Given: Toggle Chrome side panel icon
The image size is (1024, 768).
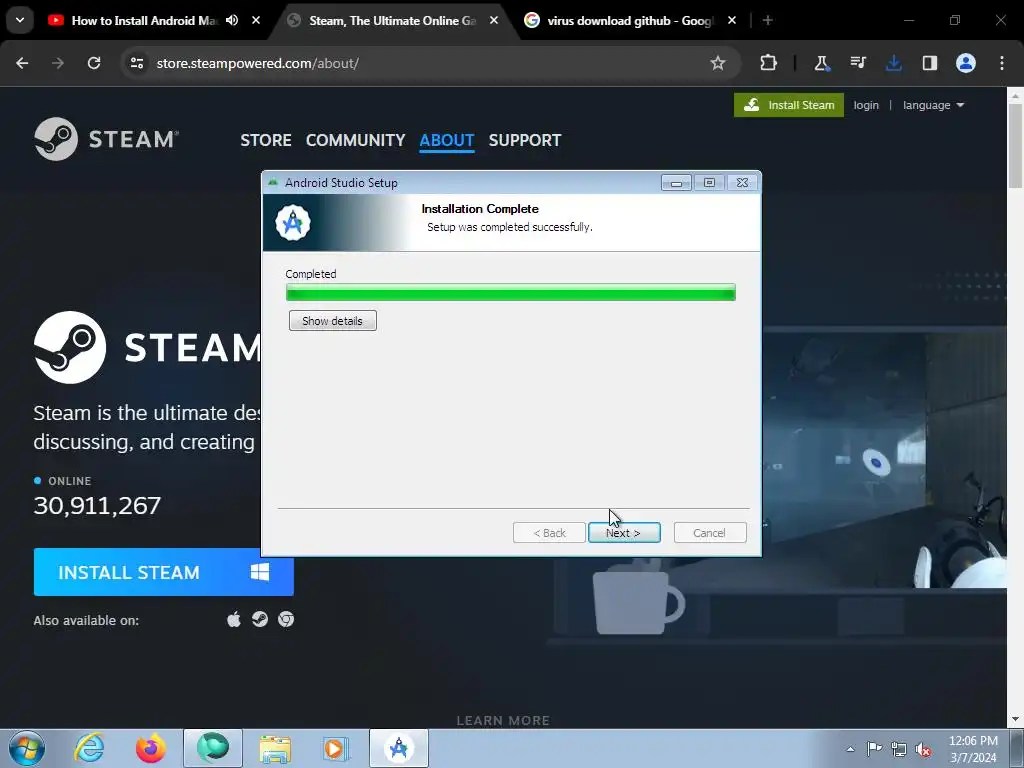Looking at the screenshot, I should 929,63.
